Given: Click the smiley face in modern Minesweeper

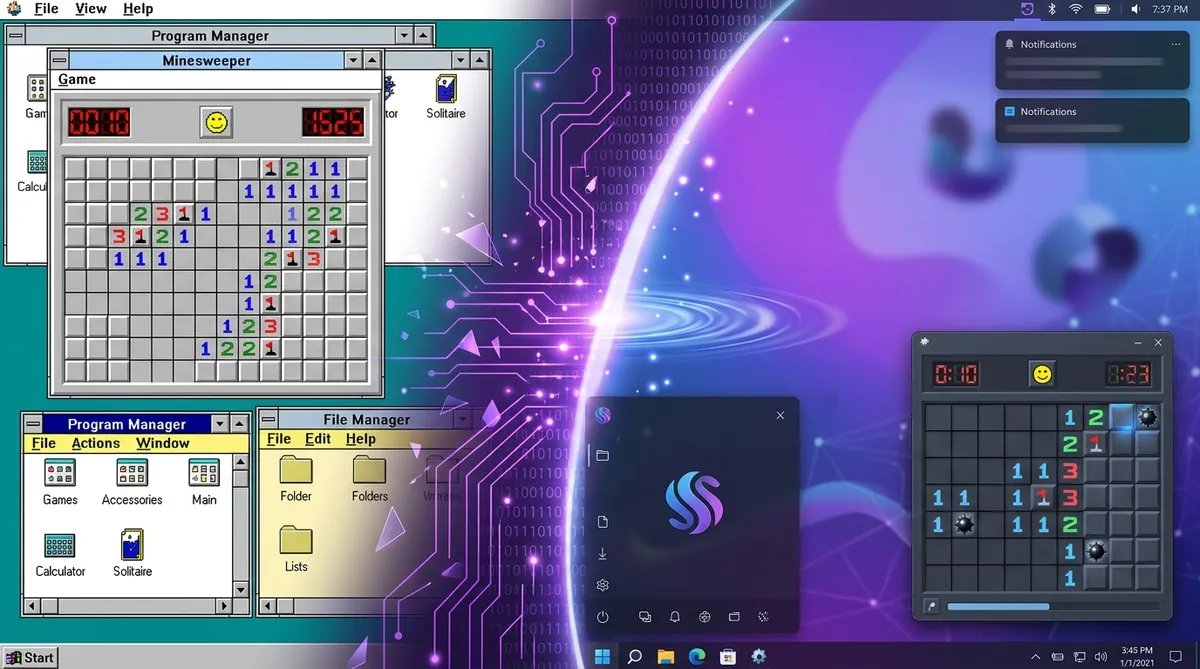Looking at the screenshot, I should pyautogui.click(x=1042, y=374).
